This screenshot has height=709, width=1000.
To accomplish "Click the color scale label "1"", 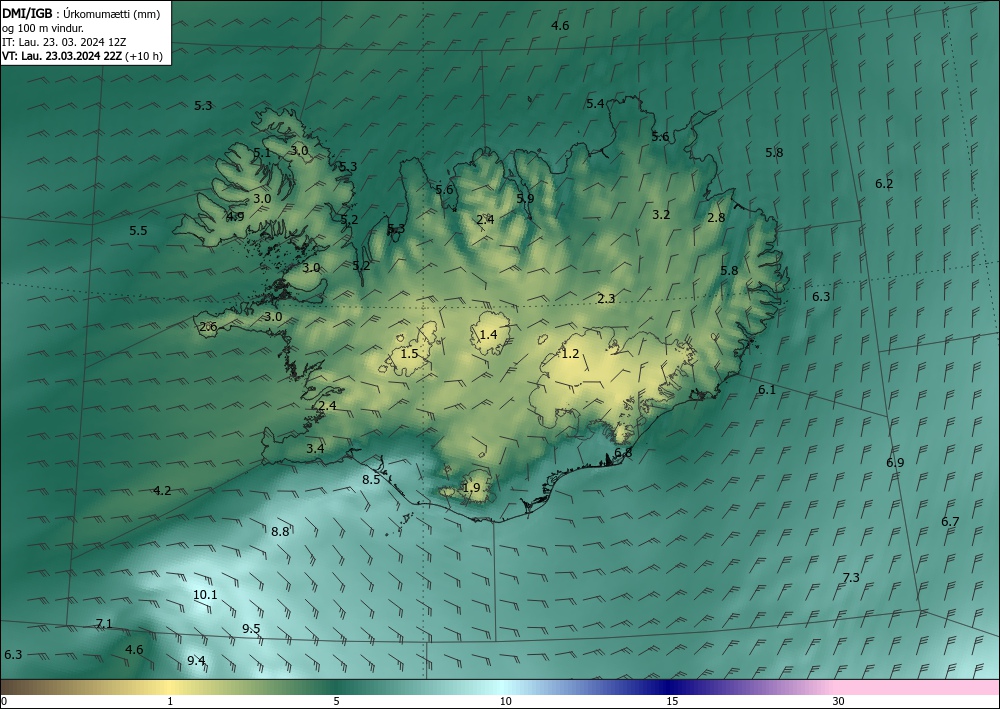I will [170, 701].
